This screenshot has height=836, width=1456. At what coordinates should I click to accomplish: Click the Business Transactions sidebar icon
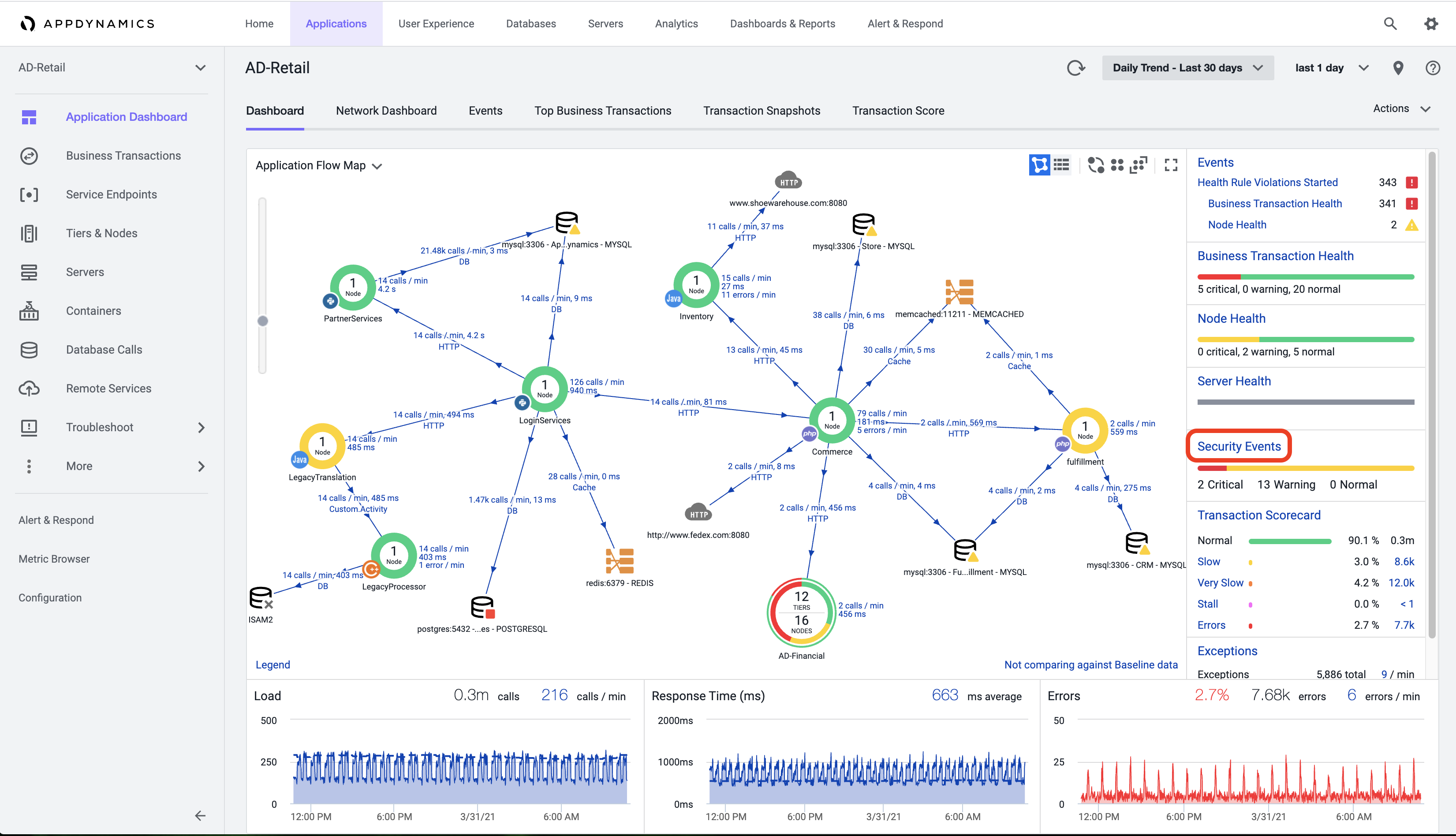(x=29, y=156)
